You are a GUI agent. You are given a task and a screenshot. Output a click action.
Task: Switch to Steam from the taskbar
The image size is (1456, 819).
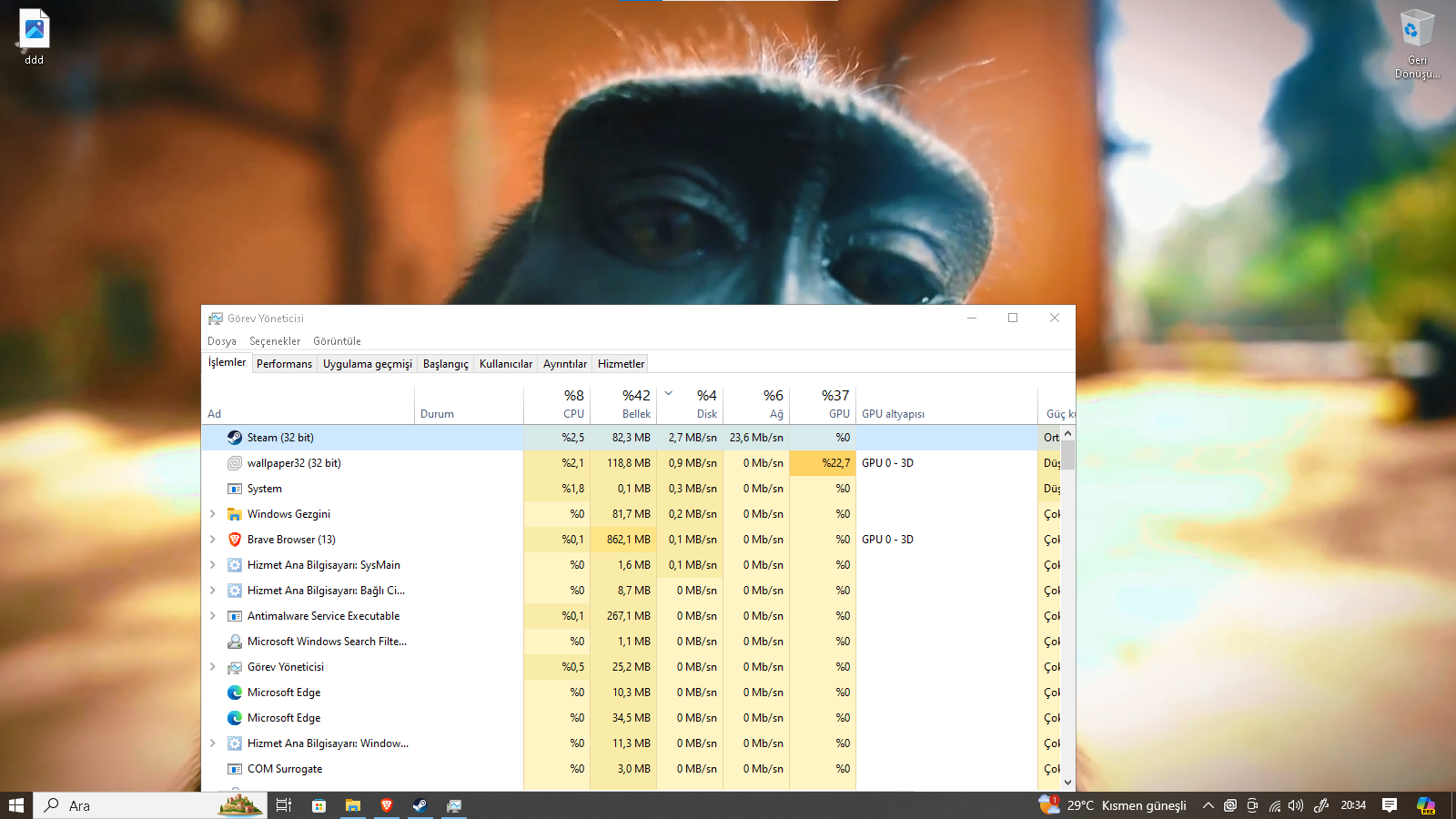420,805
